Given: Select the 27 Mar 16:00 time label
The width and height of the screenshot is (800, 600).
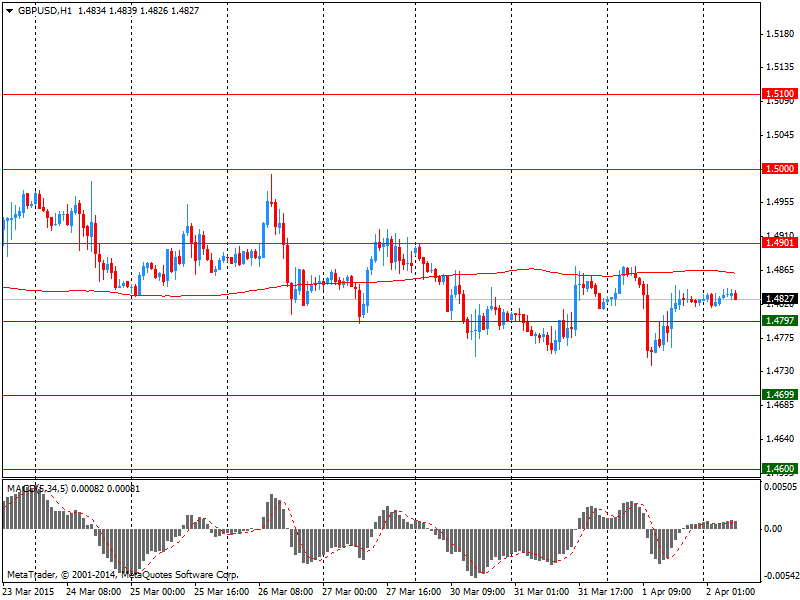Looking at the screenshot, I should [414, 592].
